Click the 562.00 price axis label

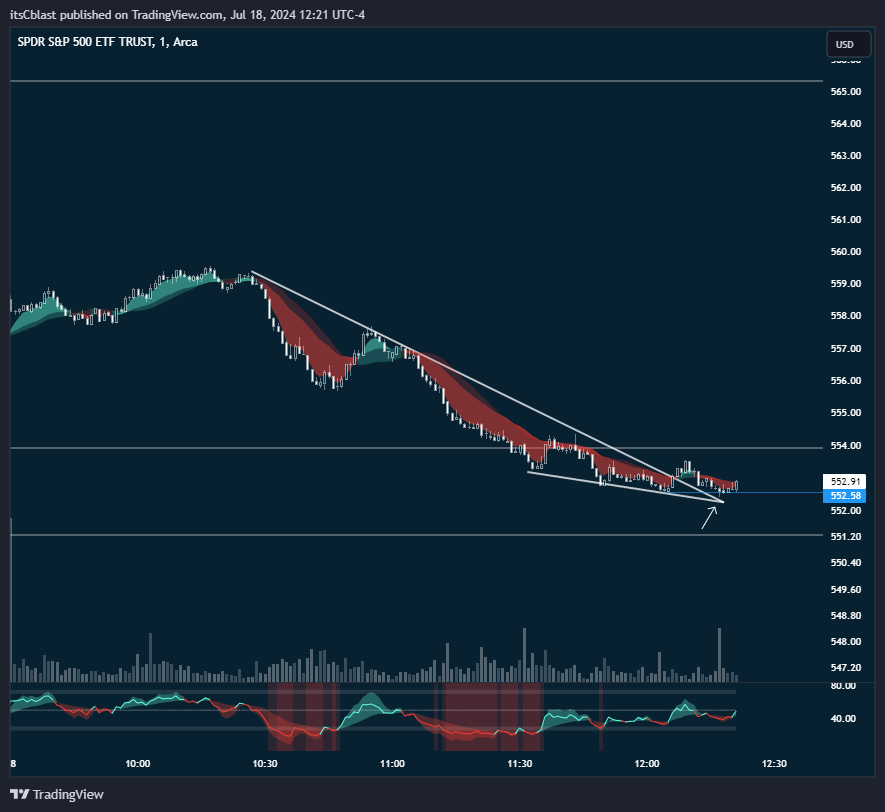pos(845,187)
